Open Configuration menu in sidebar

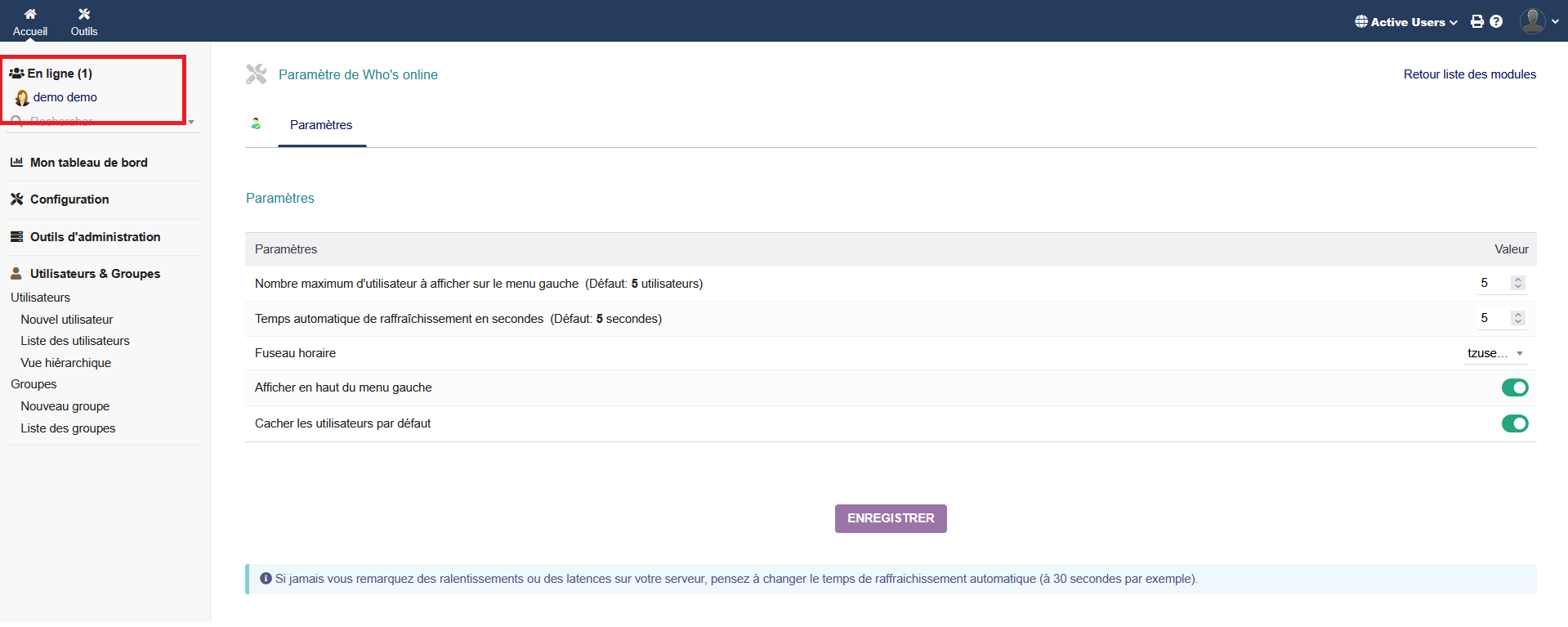tap(69, 199)
